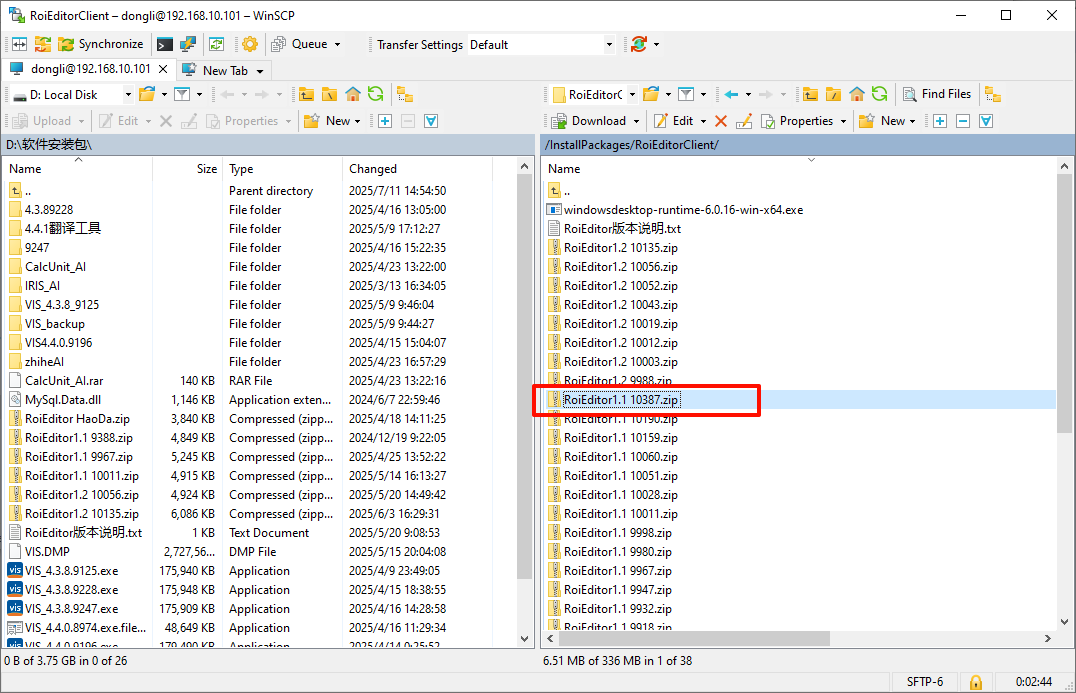This screenshot has width=1076, height=693.
Task: Refresh the remote panel with green arrows icon
Action: click(x=880, y=94)
